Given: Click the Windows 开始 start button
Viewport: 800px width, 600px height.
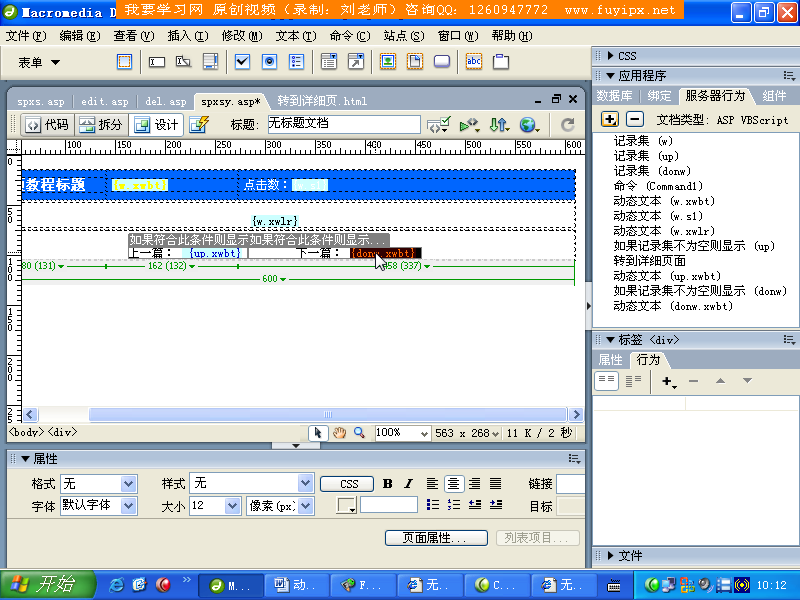Looking at the screenshot, I should pyautogui.click(x=47, y=584).
